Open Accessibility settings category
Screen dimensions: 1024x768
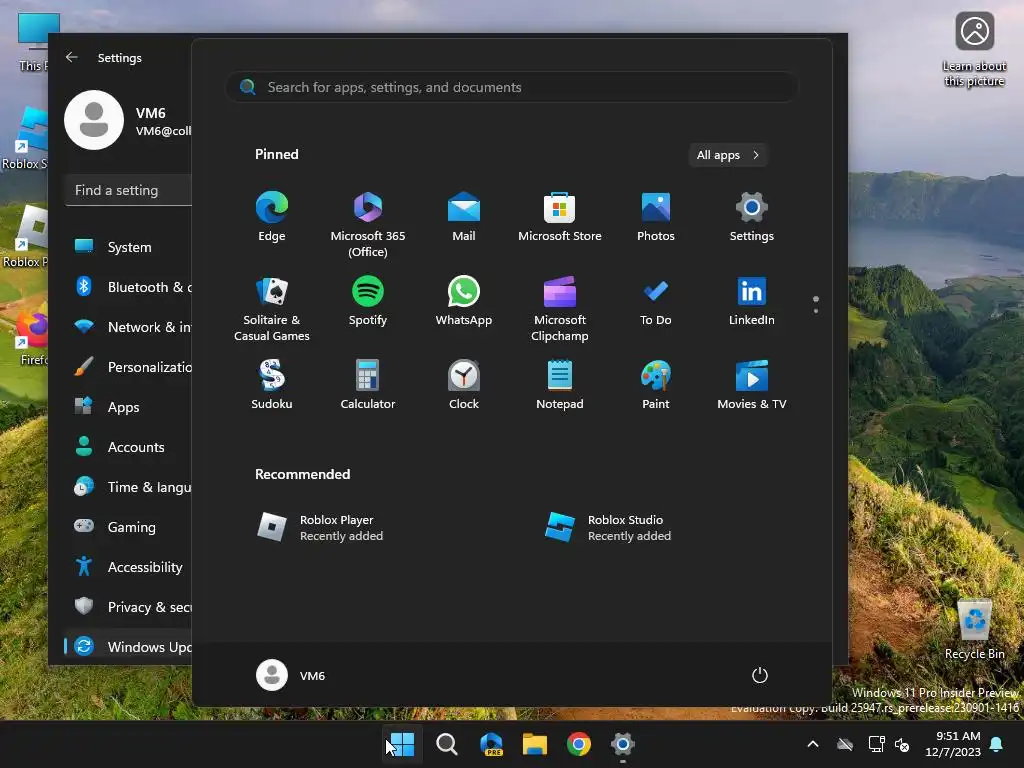pyautogui.click(x=129, y=567)
